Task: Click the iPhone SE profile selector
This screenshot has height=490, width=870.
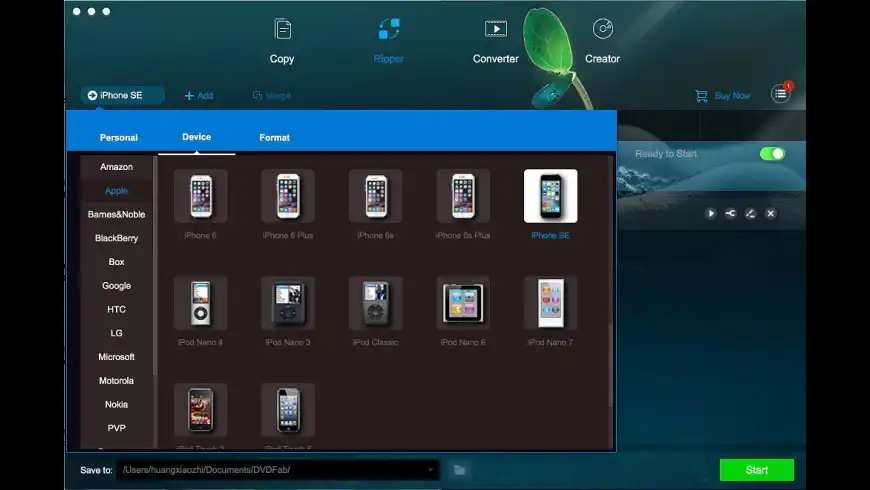Action: [x=122, y=95]
